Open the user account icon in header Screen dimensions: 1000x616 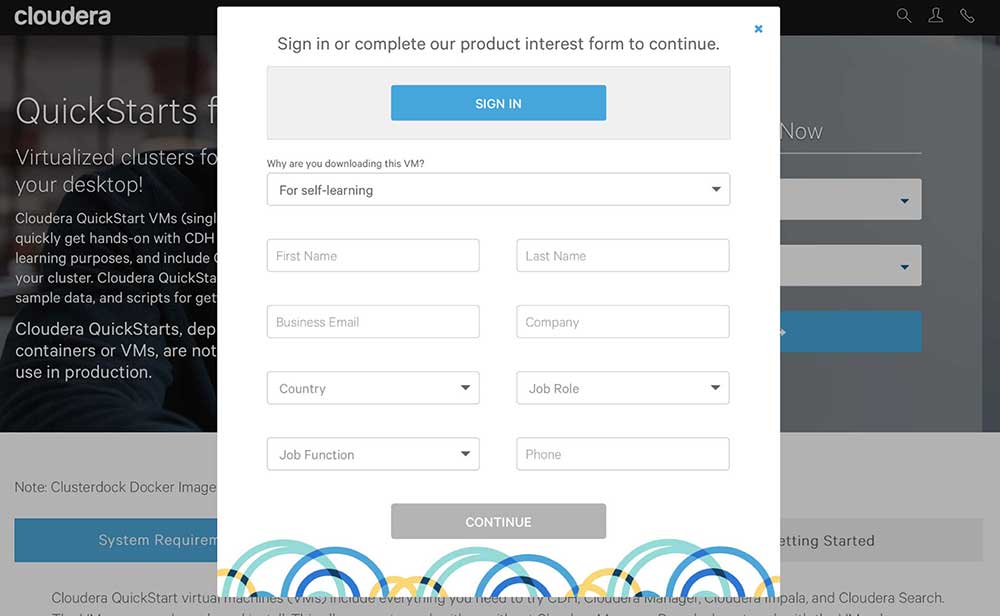click(x=936, y=15)
